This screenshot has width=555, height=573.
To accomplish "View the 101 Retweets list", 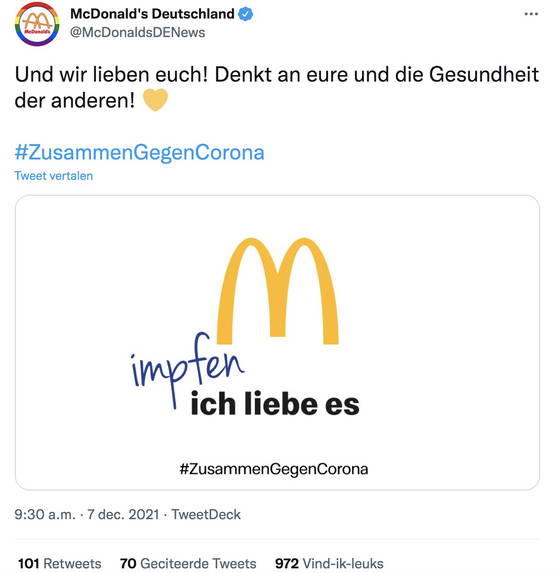I will pyautogui.click(x=60, y=563).
